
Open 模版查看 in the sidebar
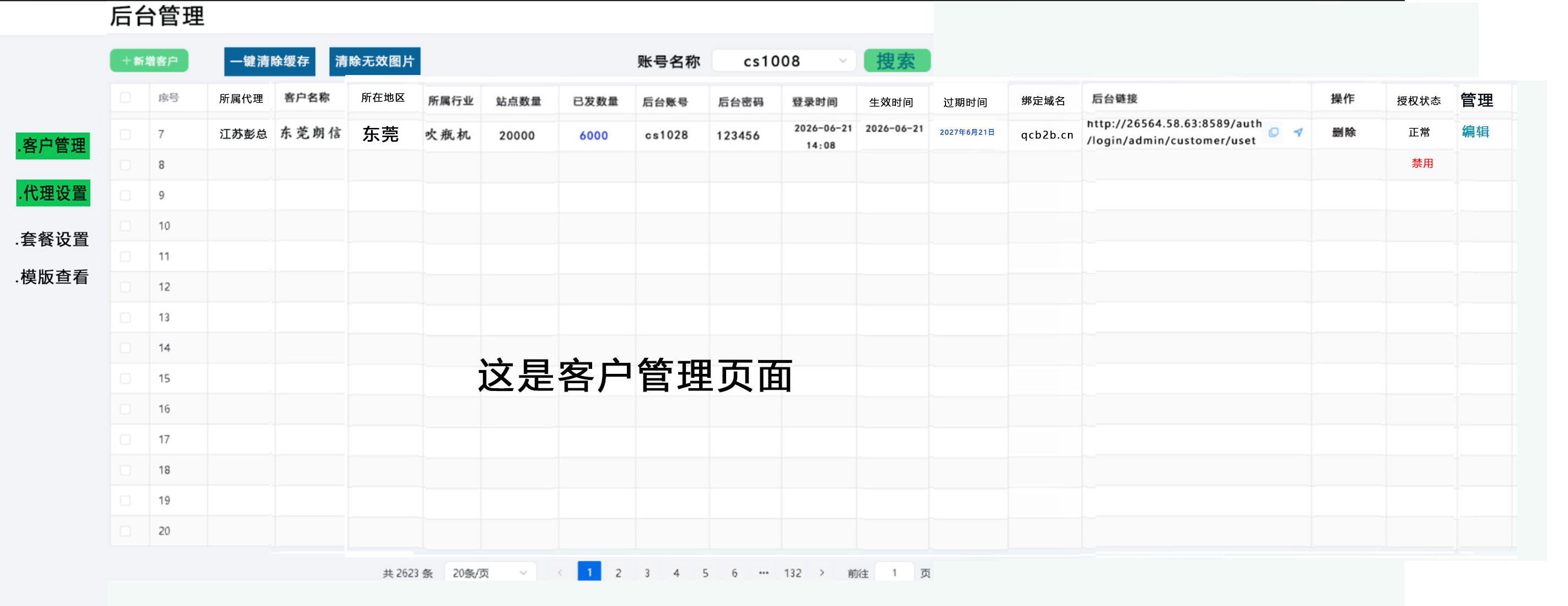tap(52, 277)
